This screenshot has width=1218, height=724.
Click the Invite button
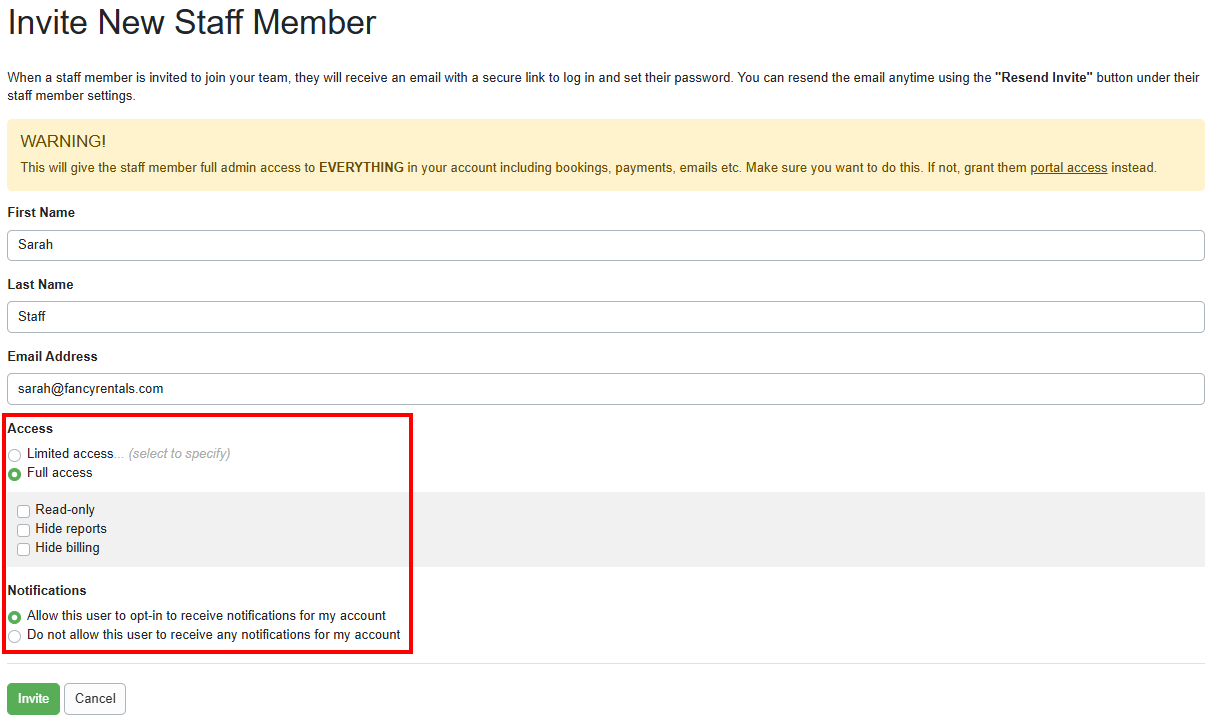click(x=33, y=698)
